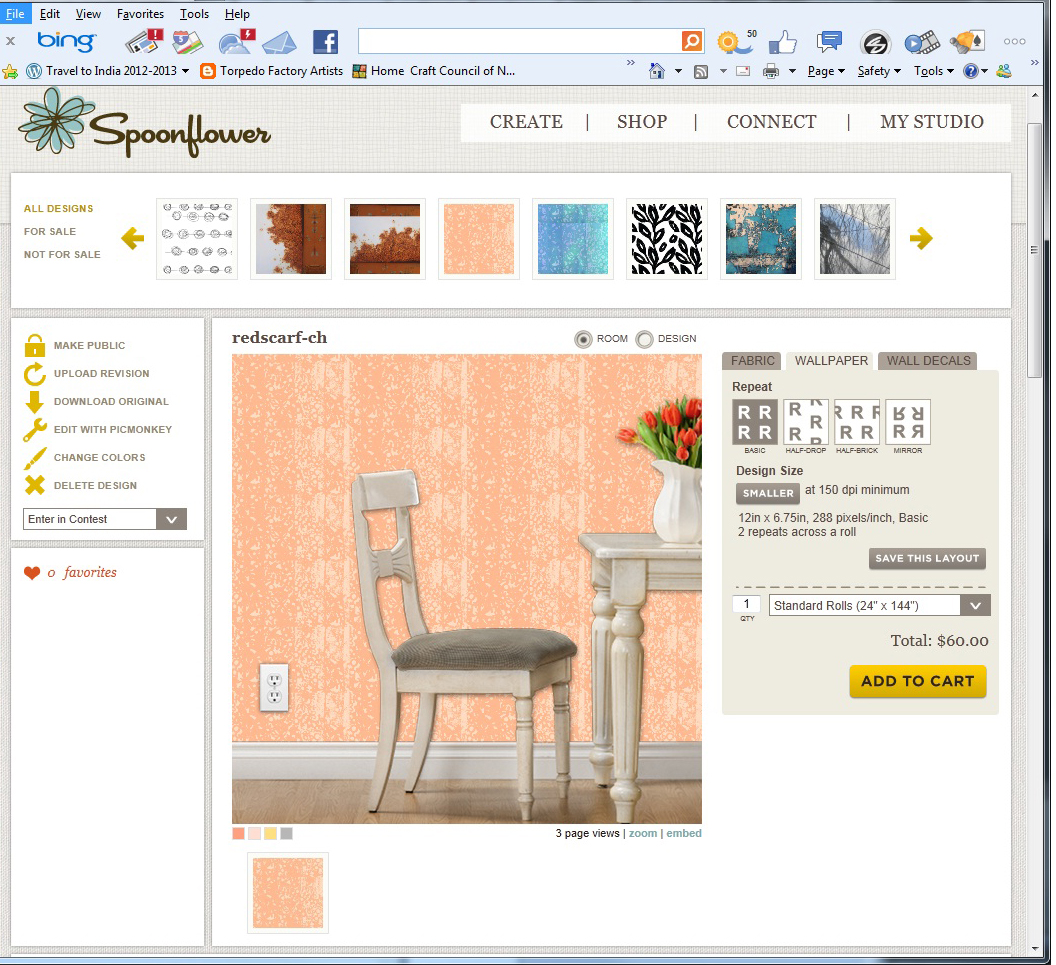
Task: Pick the yellow color swatch below preview
Action: (270, 834)
